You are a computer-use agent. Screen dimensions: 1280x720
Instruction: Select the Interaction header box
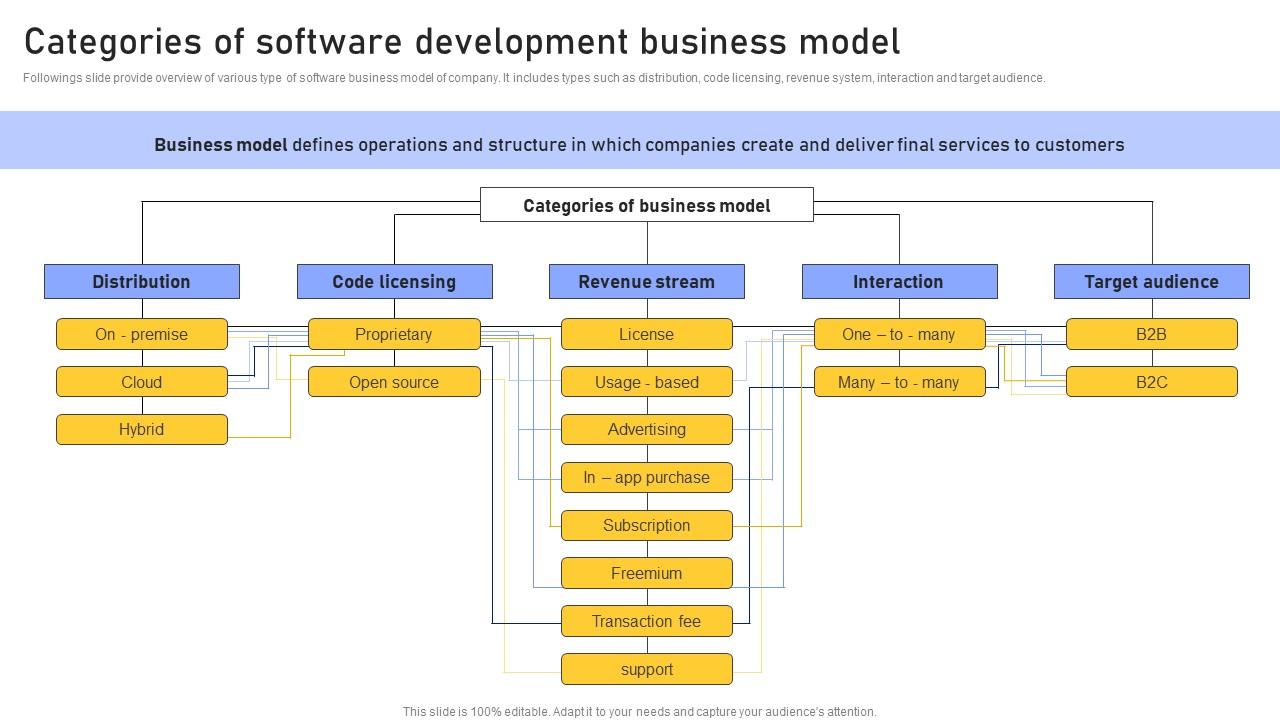[898, 282]
